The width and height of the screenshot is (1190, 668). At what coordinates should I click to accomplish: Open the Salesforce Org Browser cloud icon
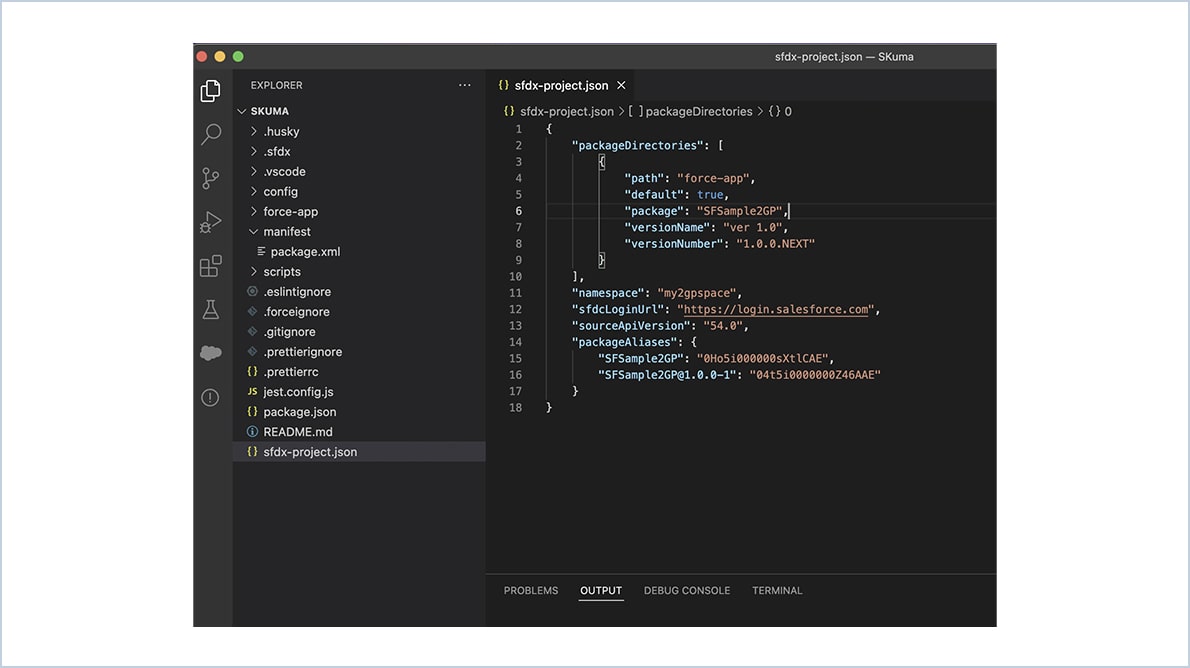point(211,352)
